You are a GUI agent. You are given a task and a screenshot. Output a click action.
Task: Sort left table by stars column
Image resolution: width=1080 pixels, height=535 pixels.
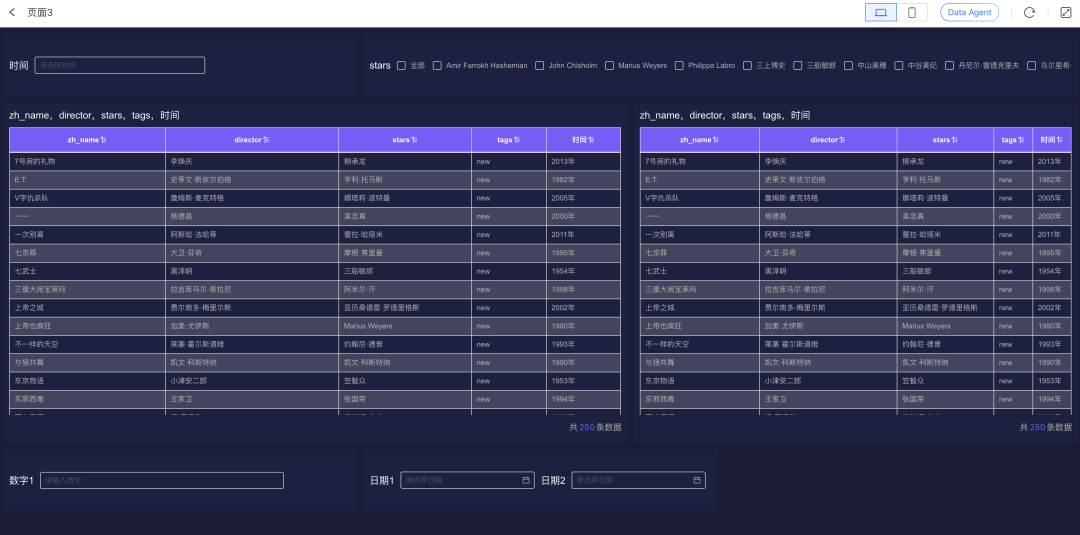click(415, 140)
